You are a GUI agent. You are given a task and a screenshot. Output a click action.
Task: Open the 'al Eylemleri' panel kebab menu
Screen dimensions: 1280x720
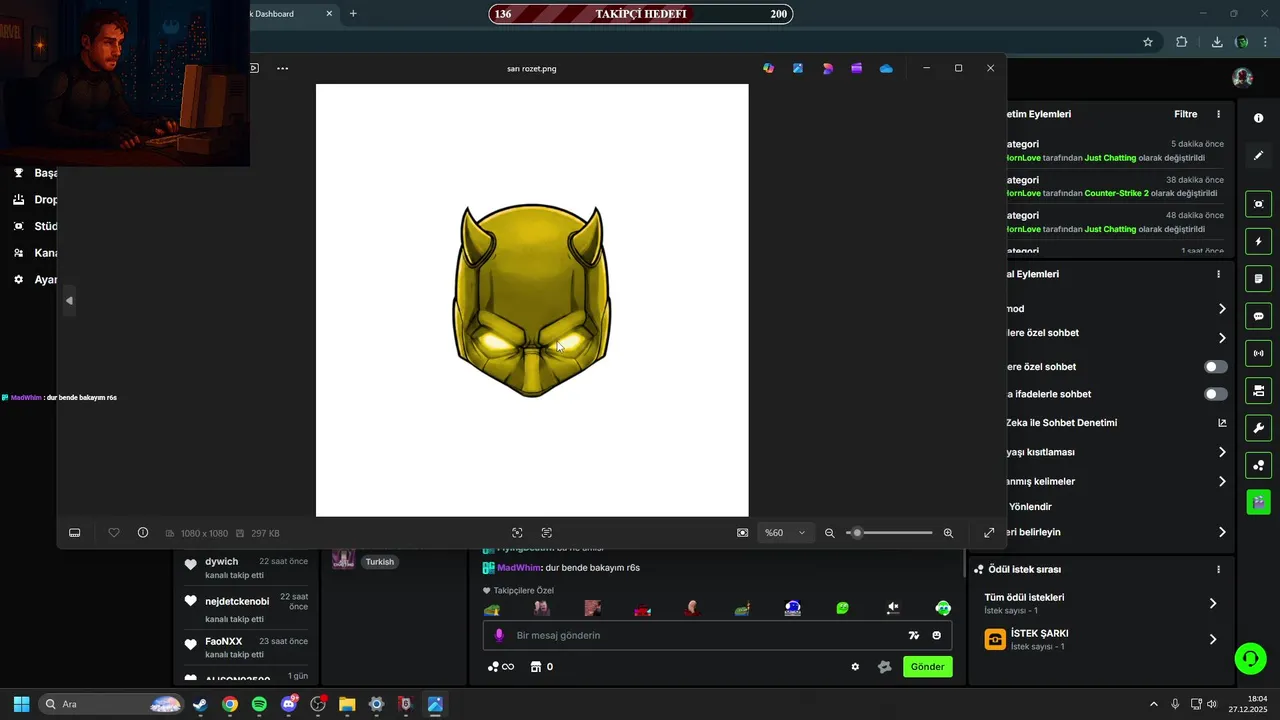pyautogui.click(x=1218, y=274)
